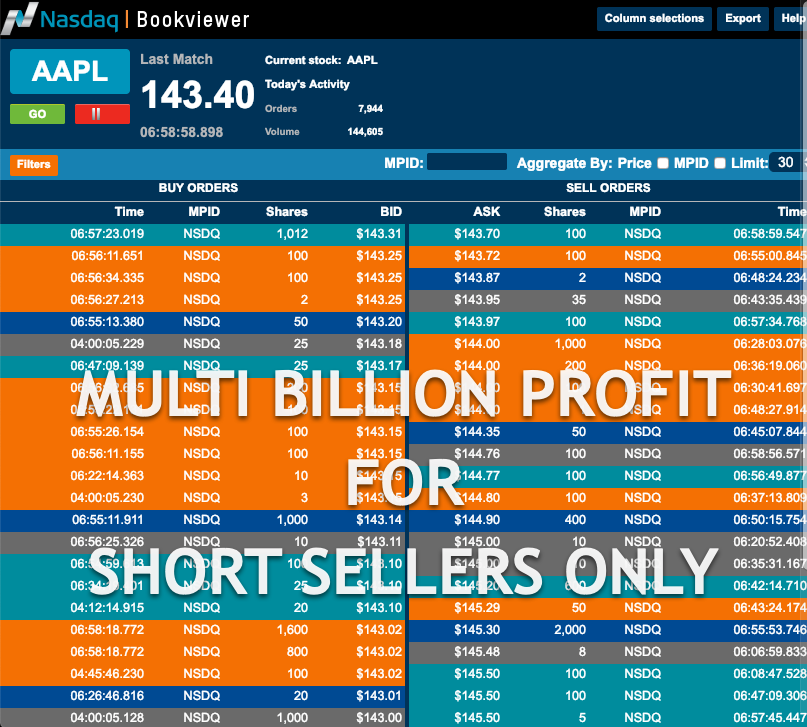Sort by the buy orders Time header

click(129, 211)
